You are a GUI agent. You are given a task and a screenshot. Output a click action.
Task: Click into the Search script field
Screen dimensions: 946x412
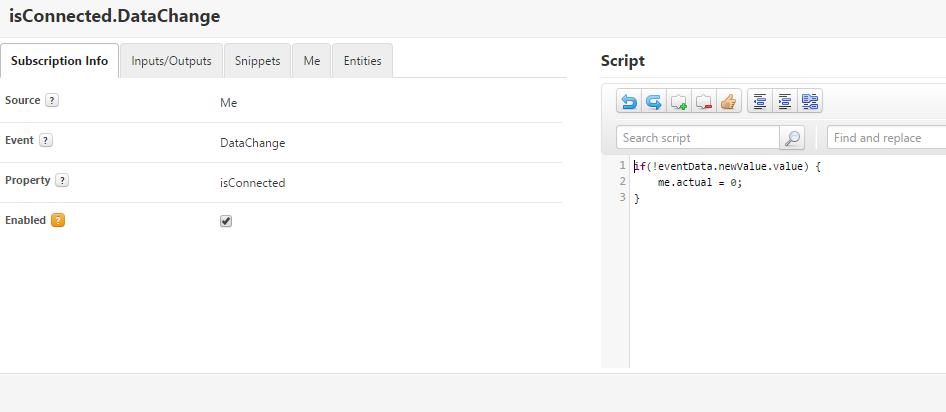[x=698, y=138]
